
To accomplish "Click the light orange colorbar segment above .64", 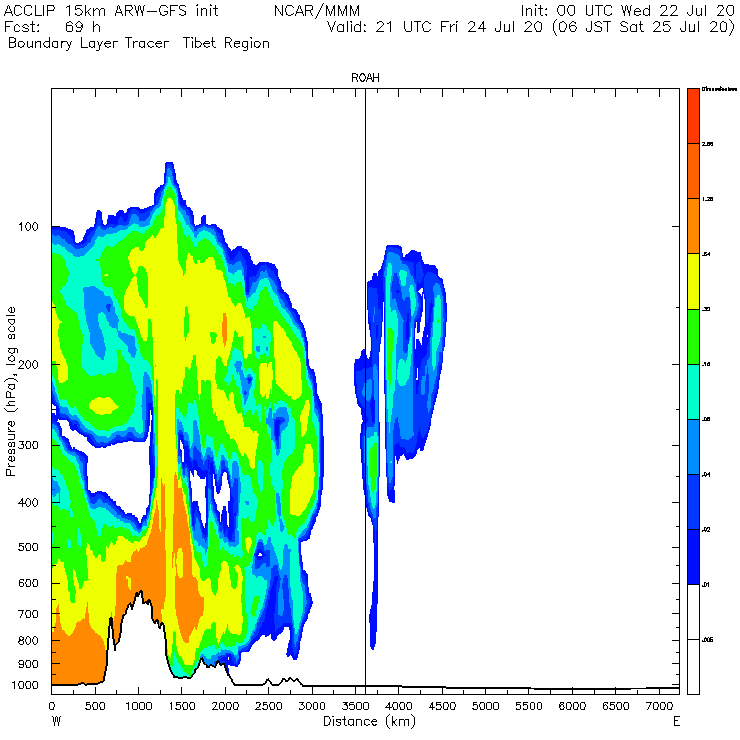I will point(693,226).
